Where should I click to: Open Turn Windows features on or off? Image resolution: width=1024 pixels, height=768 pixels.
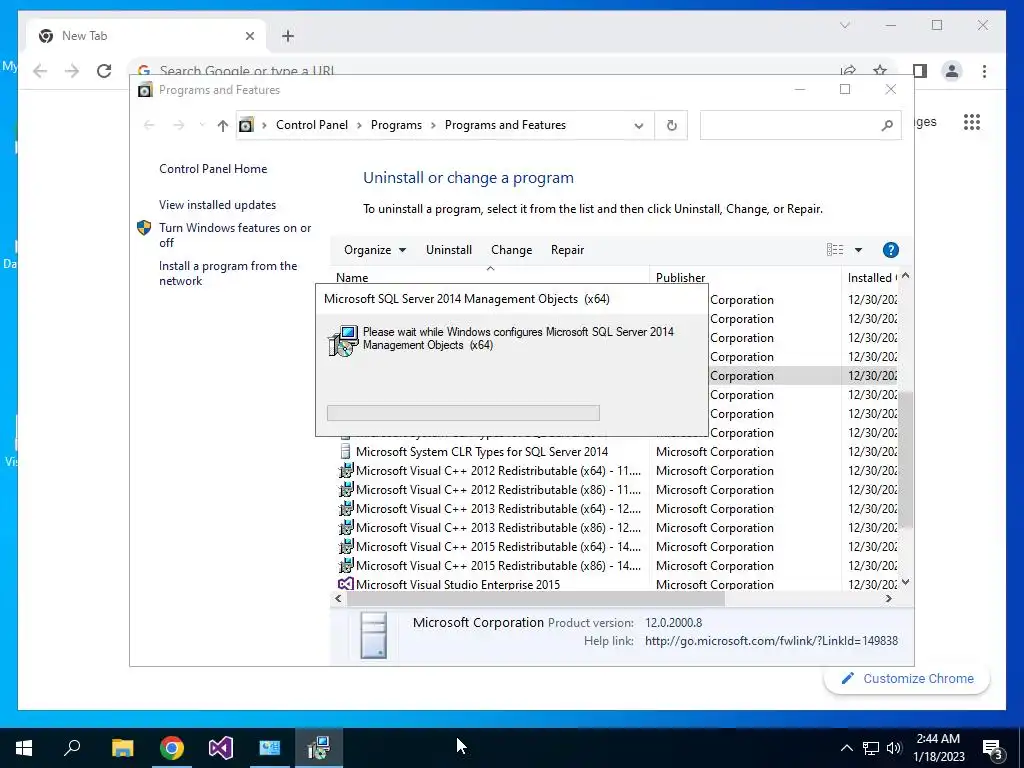coord(235,235)
